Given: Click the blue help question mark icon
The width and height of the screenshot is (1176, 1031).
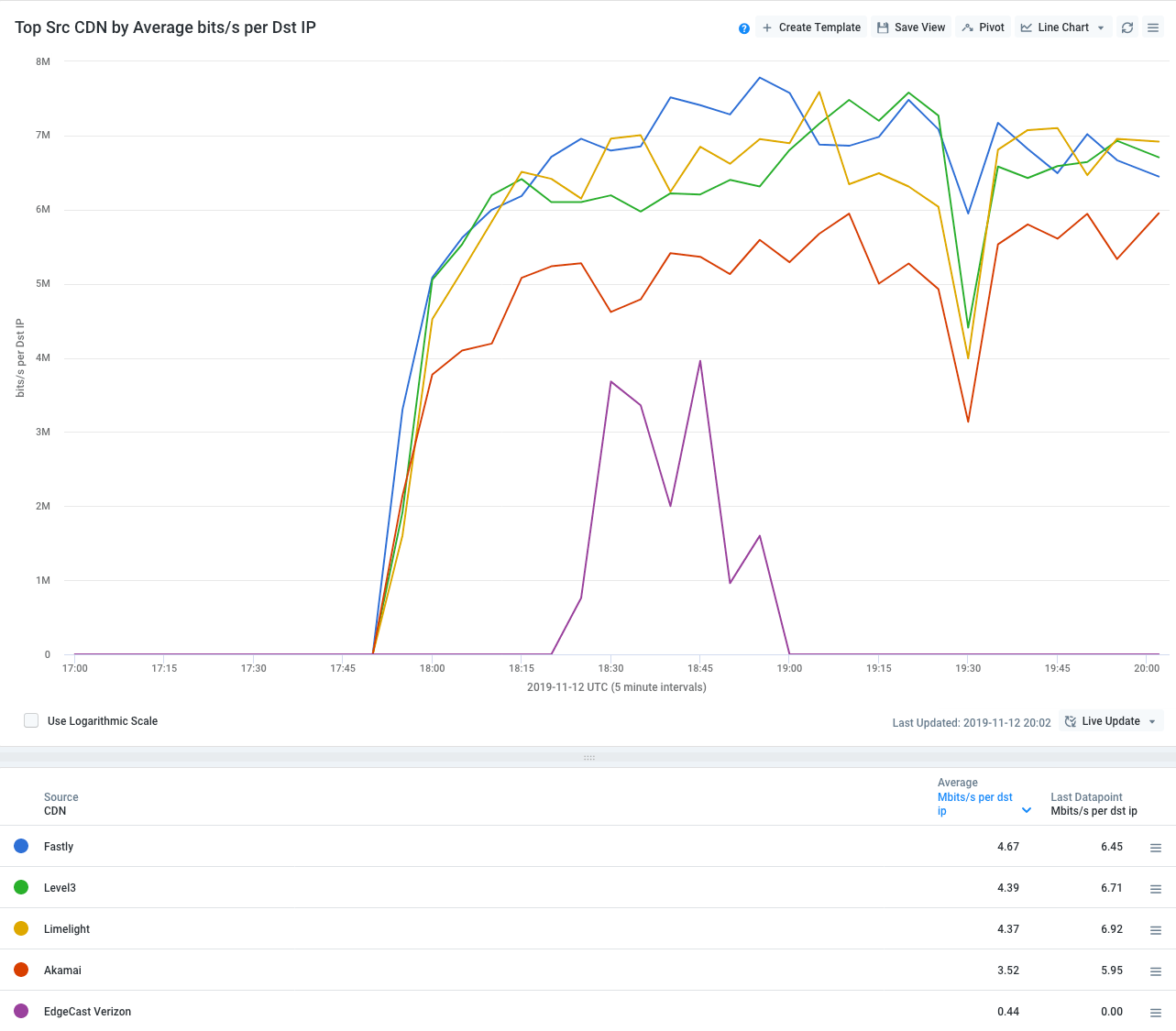Looking at the screenshot, I should (744, 28).
